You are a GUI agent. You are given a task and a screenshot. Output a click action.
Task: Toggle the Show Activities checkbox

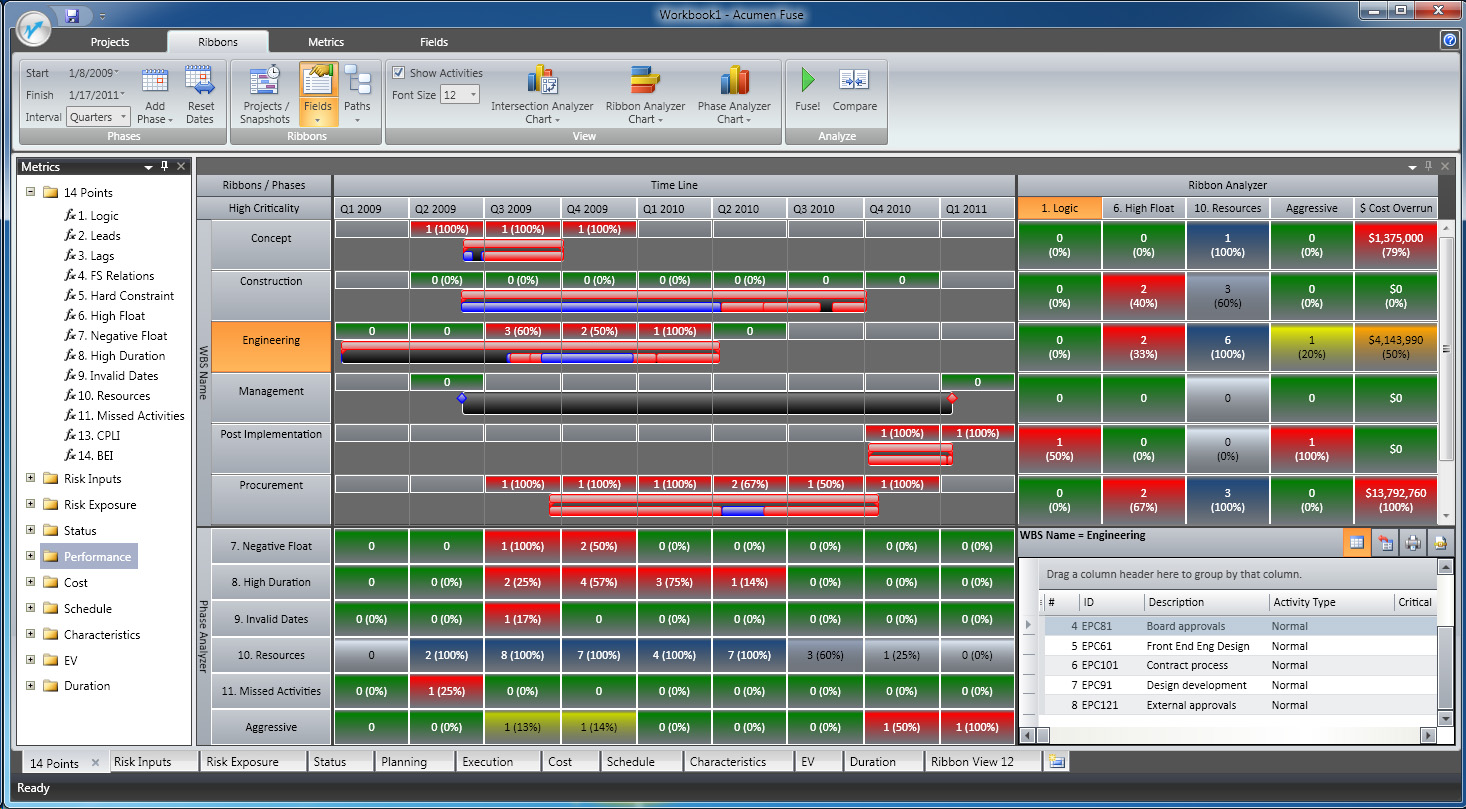(398, 73)
